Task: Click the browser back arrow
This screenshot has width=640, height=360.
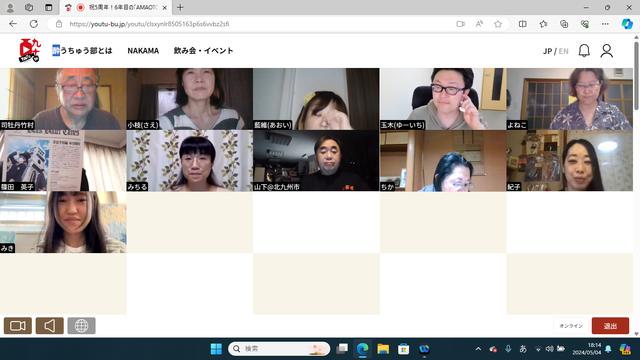Action: coord(13,24)
